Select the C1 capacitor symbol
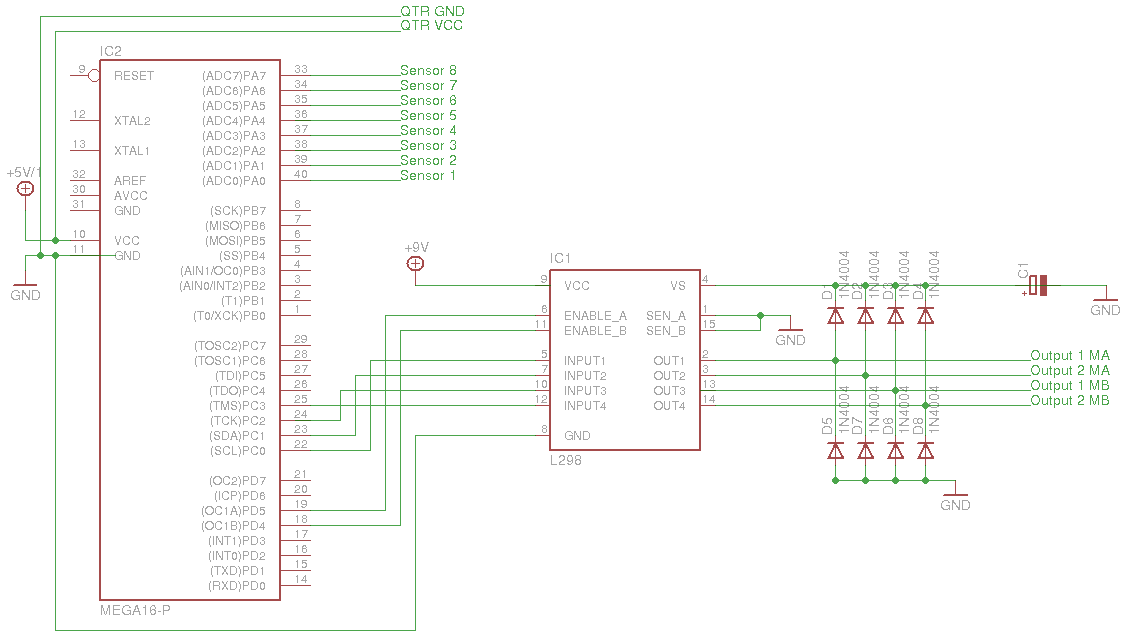This screenshot has height=632, width=1131. [1037, 286]
